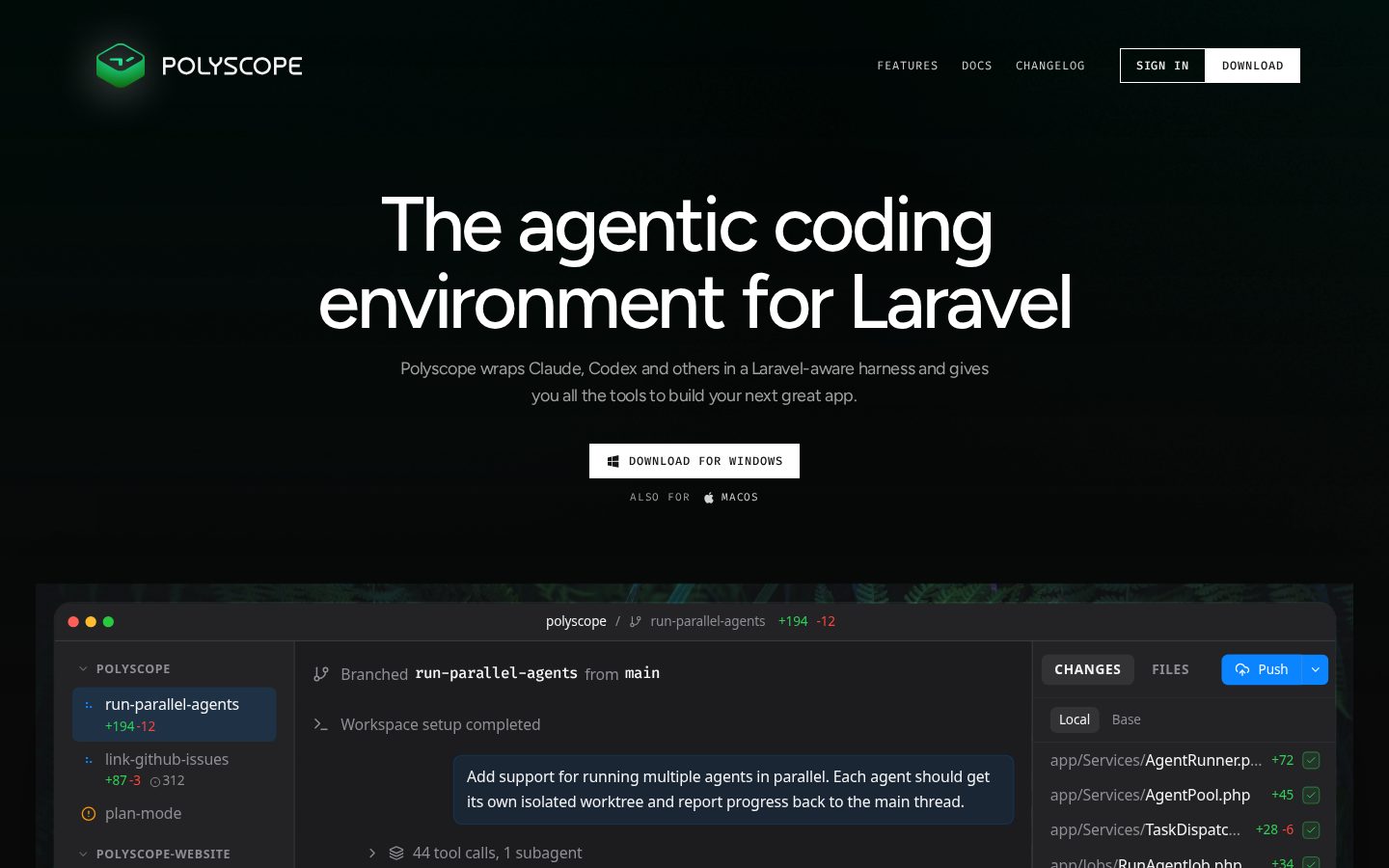
Task: Select plan-mode workspace in sidebar
Action: pyautogui.click(x=175, y=813)
